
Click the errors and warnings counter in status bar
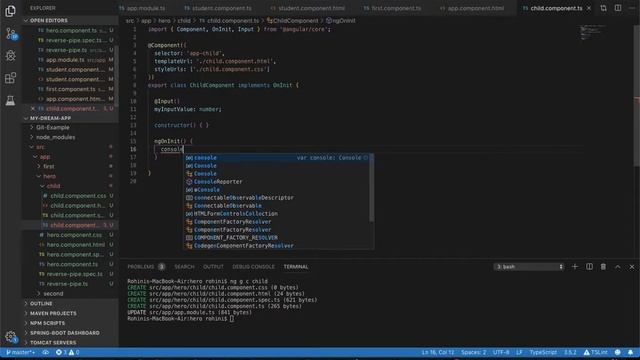coord(68,352)
